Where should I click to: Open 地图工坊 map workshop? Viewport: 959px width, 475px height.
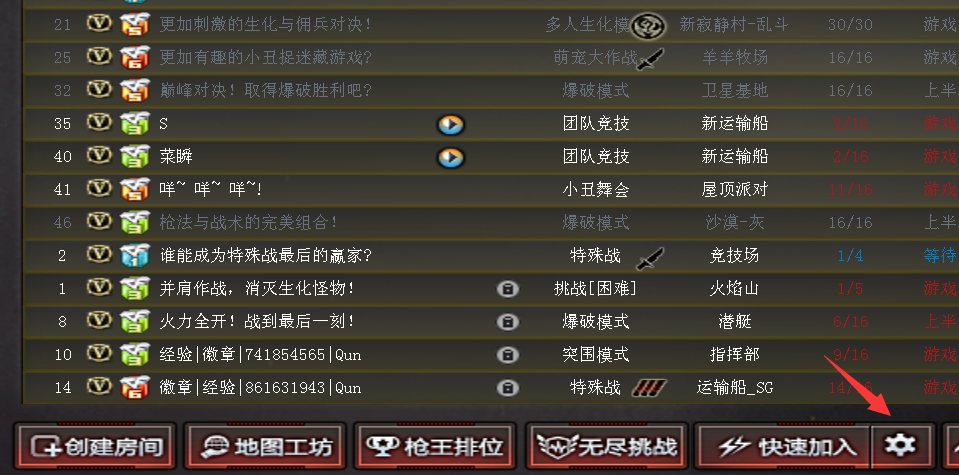click(265, 446)
